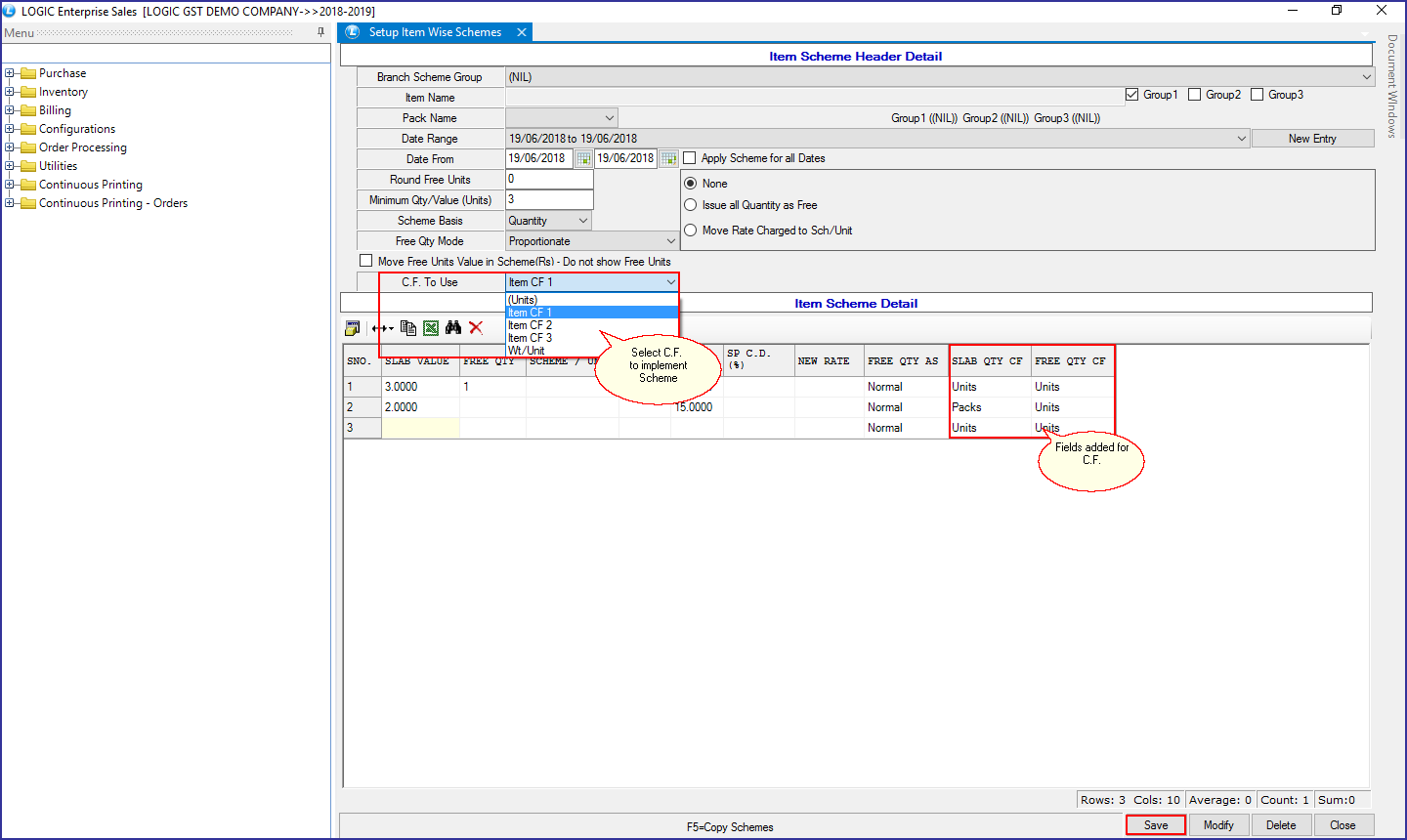Click the Minimum Qty/Value field
Image resolution: width=1407 pixels, height=840 pixels.
(x=549, y=199)
